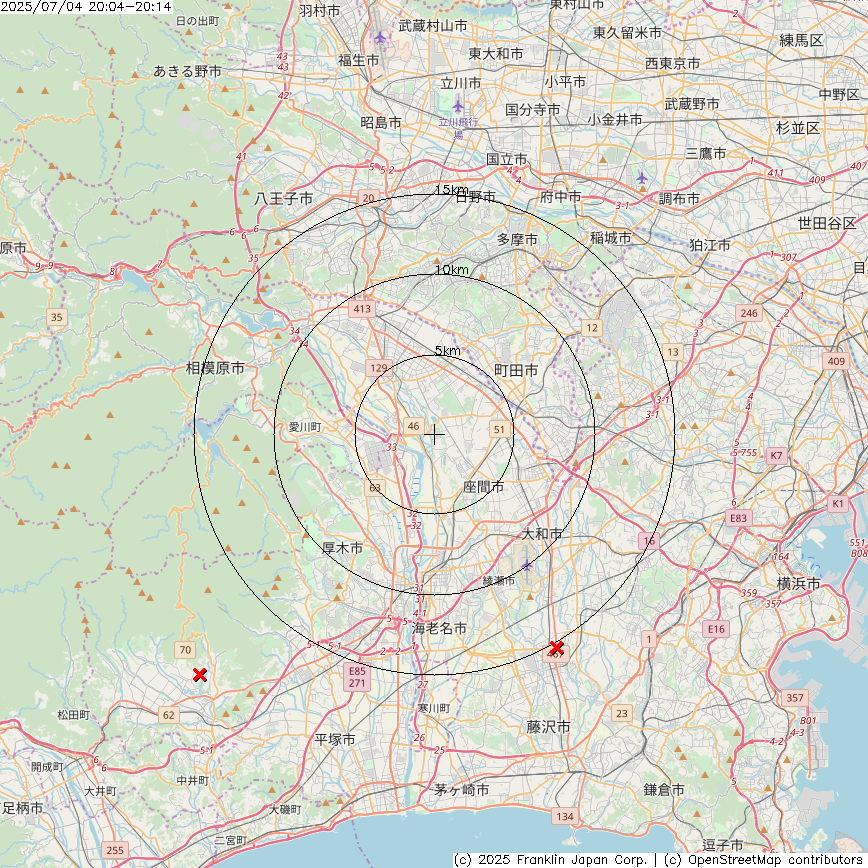Click the route 51 road shield
The width and height of the screenshot is (868, 868).
[x=499, y=429]
